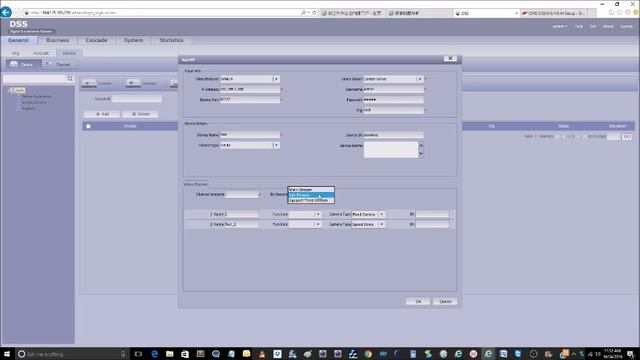Click OK in the Add device dialog
This screenshot has width=640, height=360.
click(x=418, y=302)
